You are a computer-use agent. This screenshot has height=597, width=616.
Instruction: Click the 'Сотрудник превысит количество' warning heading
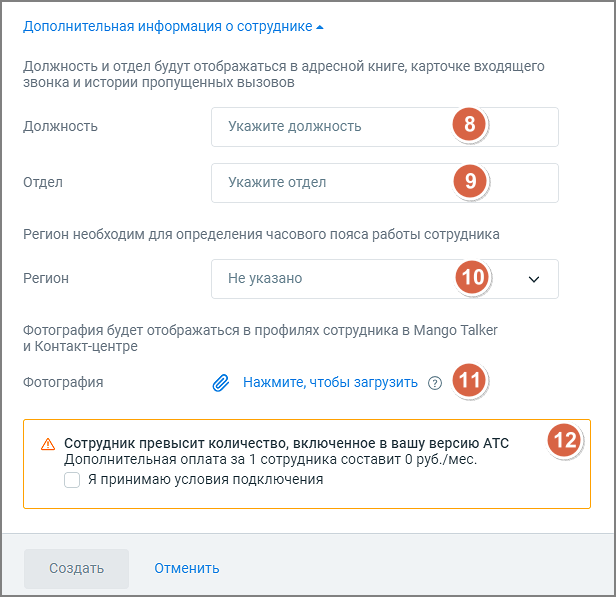(286, 443)
